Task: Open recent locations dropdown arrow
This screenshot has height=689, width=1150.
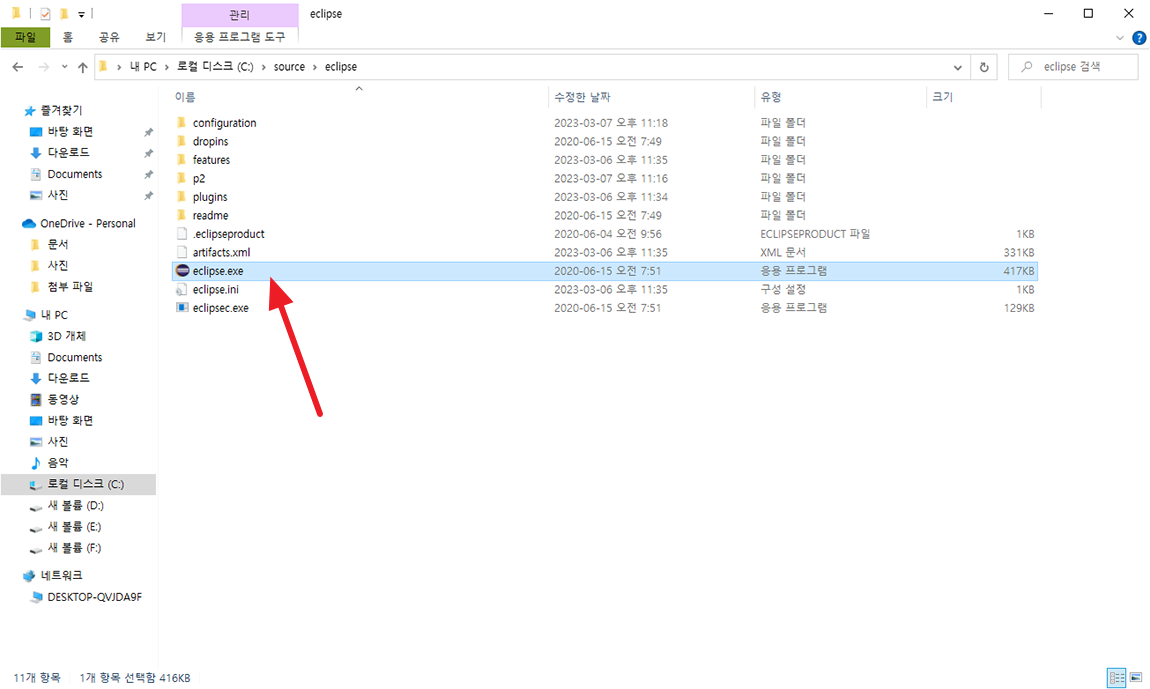Action: (65, 67)
